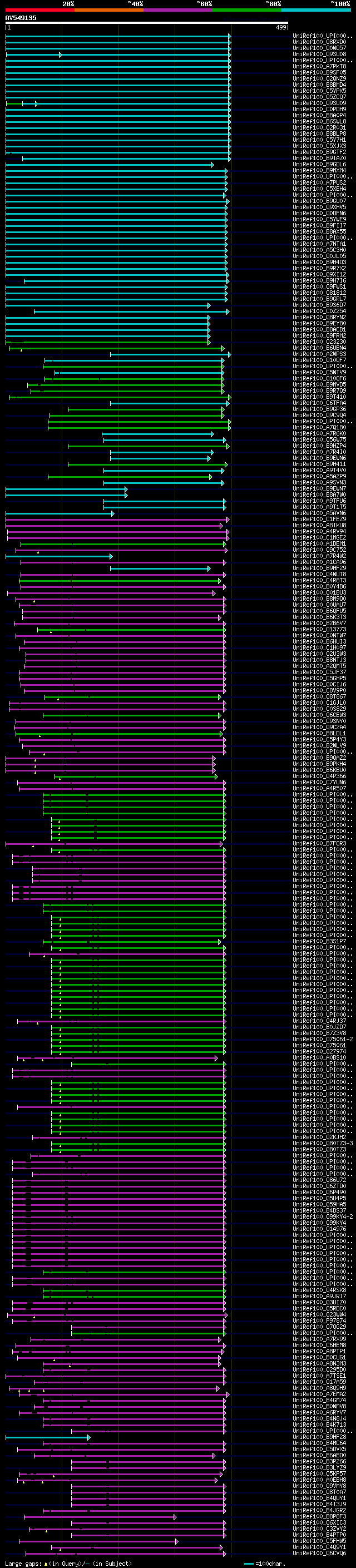Click hit label UniRef100_B9HF28
The height and width of the screenshot is (1568, 356).
click(319, 1437)
